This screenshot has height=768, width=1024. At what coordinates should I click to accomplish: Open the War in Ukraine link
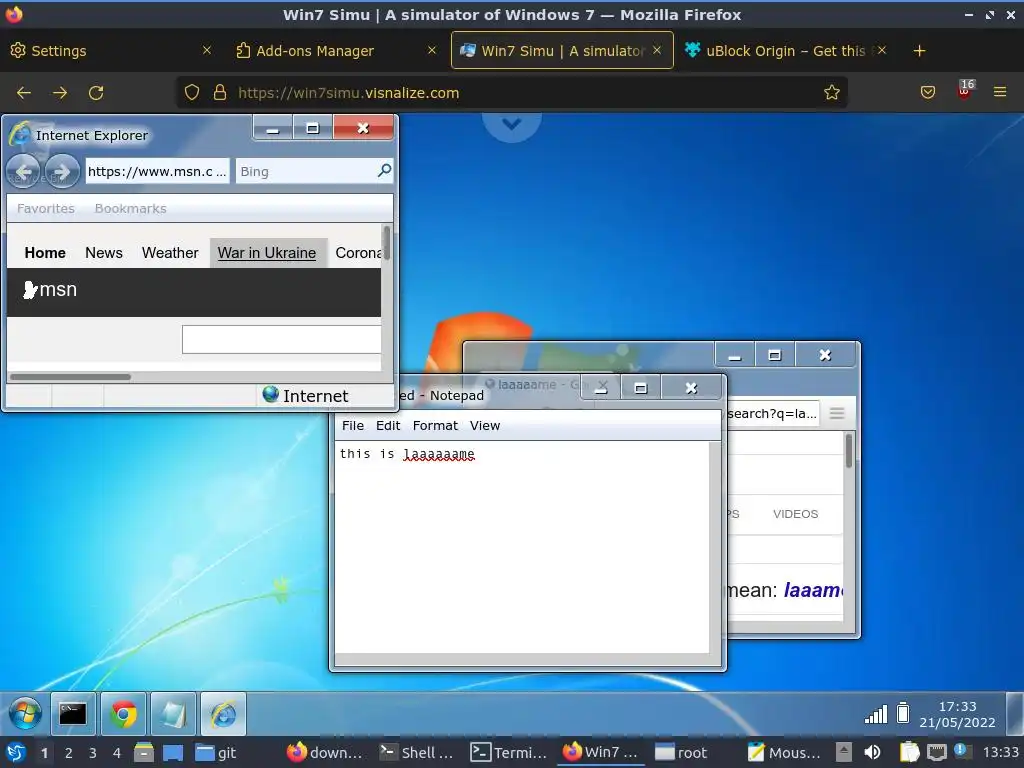pyautogui.click(x=266, y=253)
